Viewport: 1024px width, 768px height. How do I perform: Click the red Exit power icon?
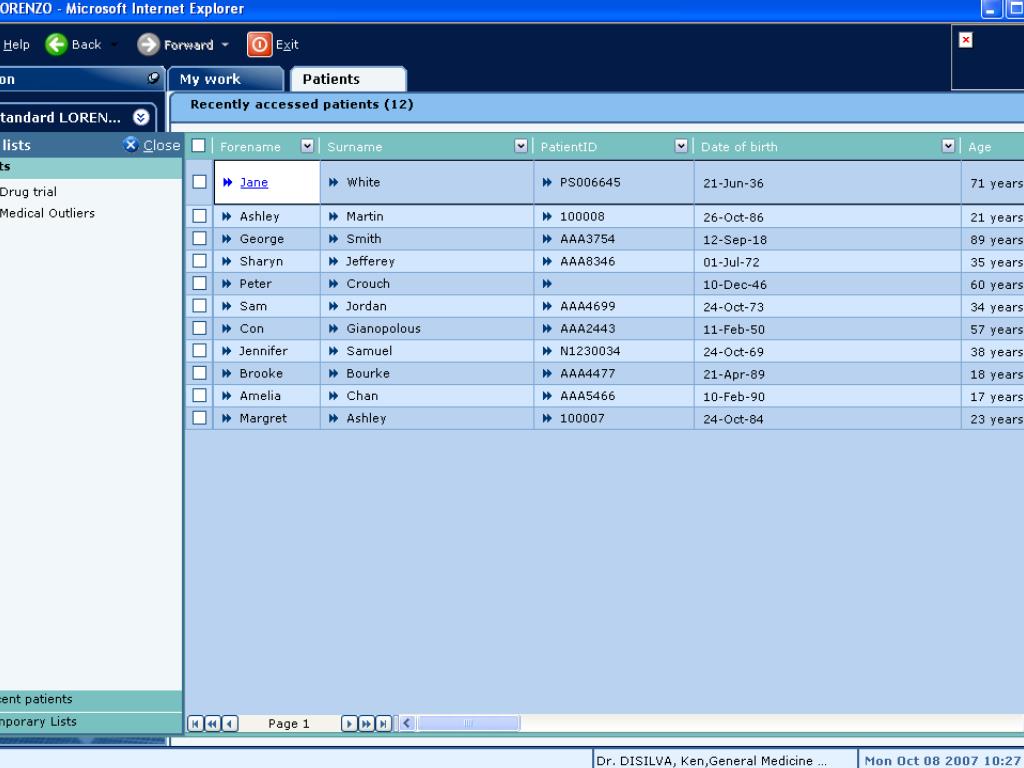coord(259,44)
